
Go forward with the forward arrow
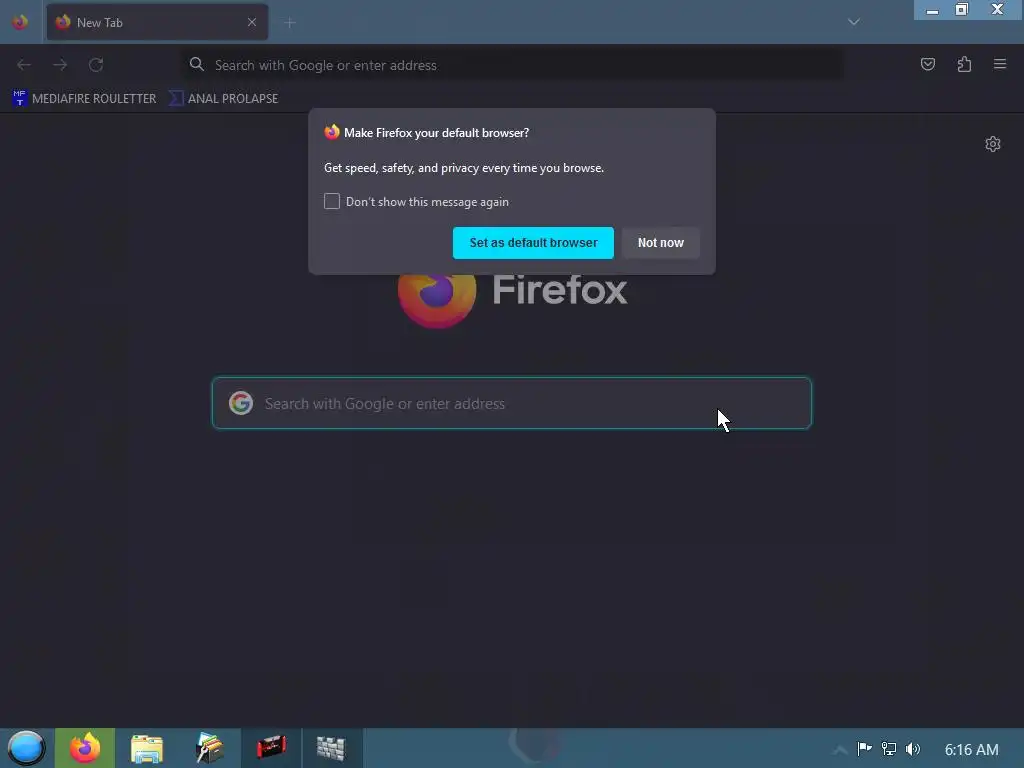[60, 65]
